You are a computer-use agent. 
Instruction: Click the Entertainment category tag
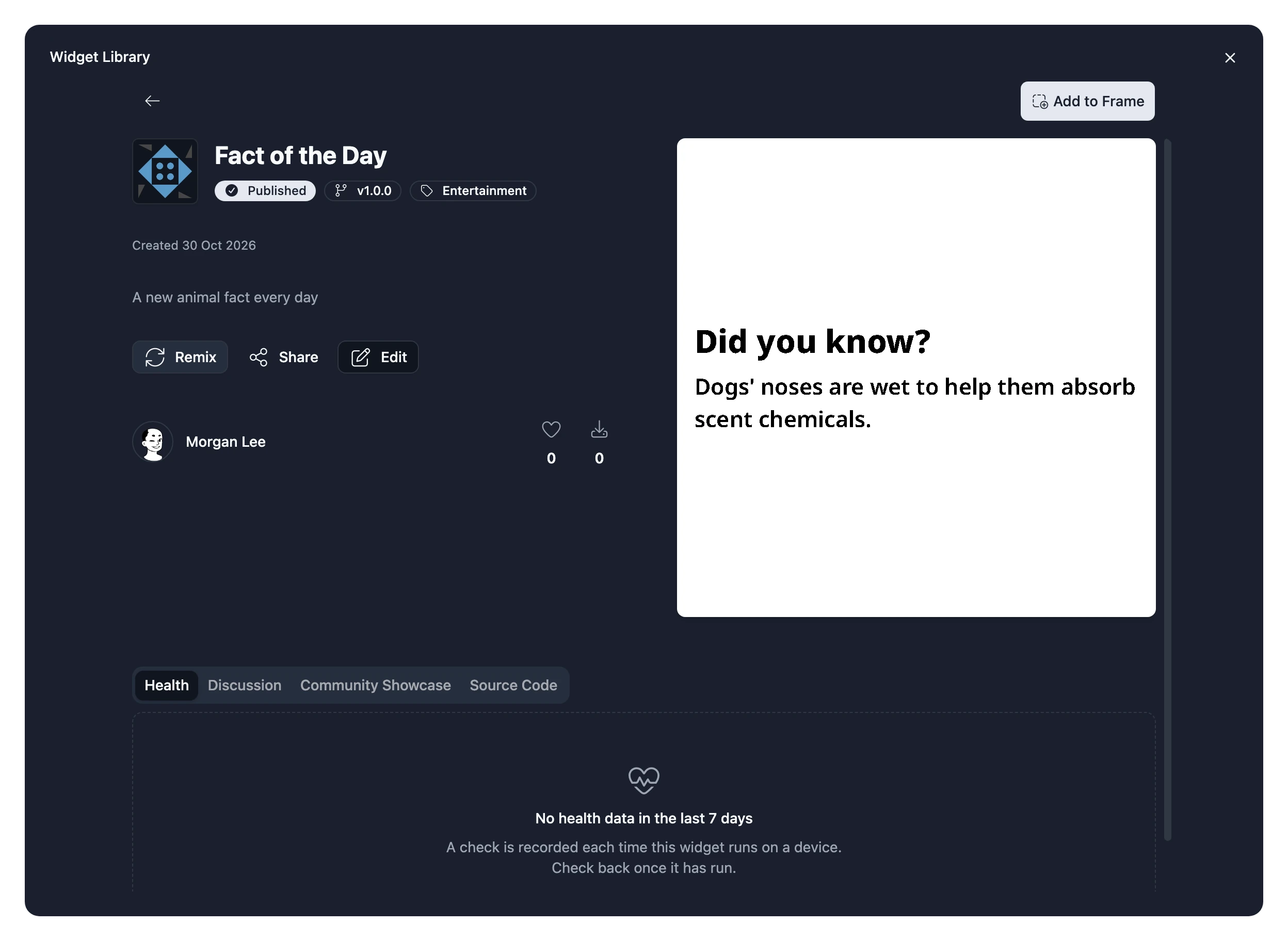pyautogui.click(x=473, y=191)
